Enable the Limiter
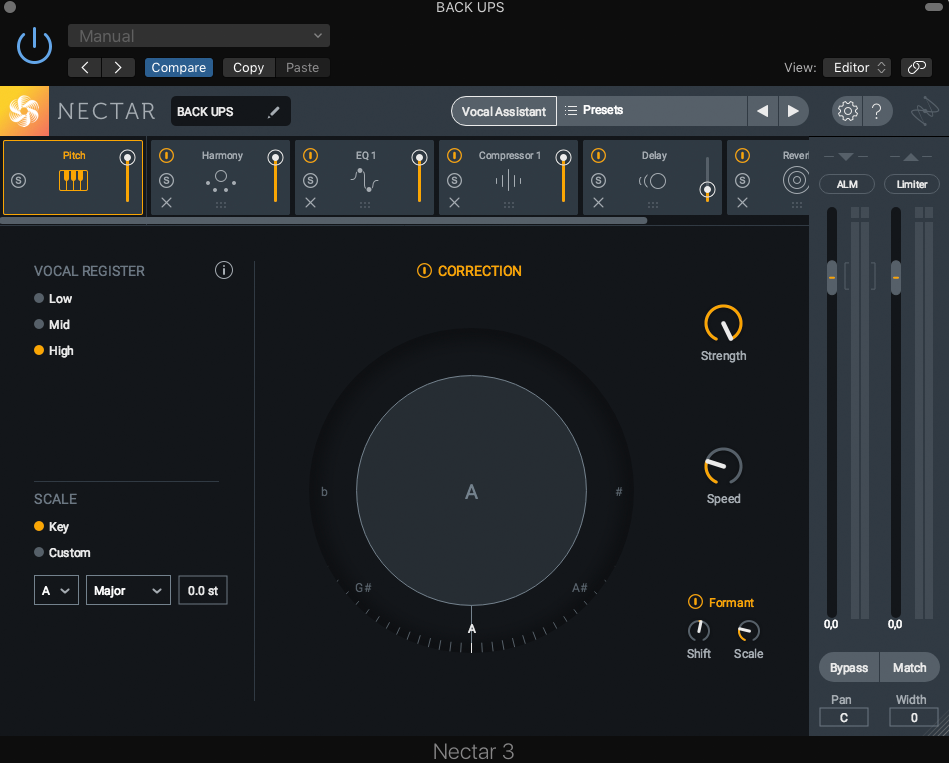The width and height of the screenshot is (950, 763). (912, 184)
